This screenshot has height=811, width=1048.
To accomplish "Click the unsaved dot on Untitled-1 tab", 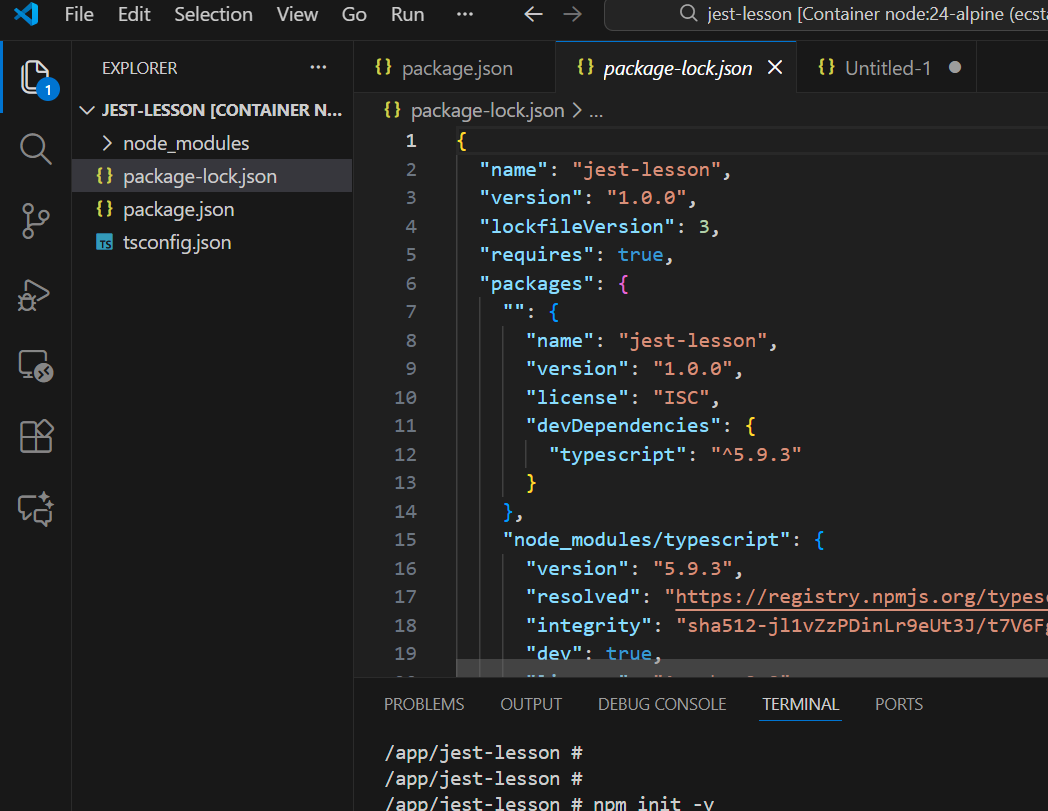I will 955,68.
